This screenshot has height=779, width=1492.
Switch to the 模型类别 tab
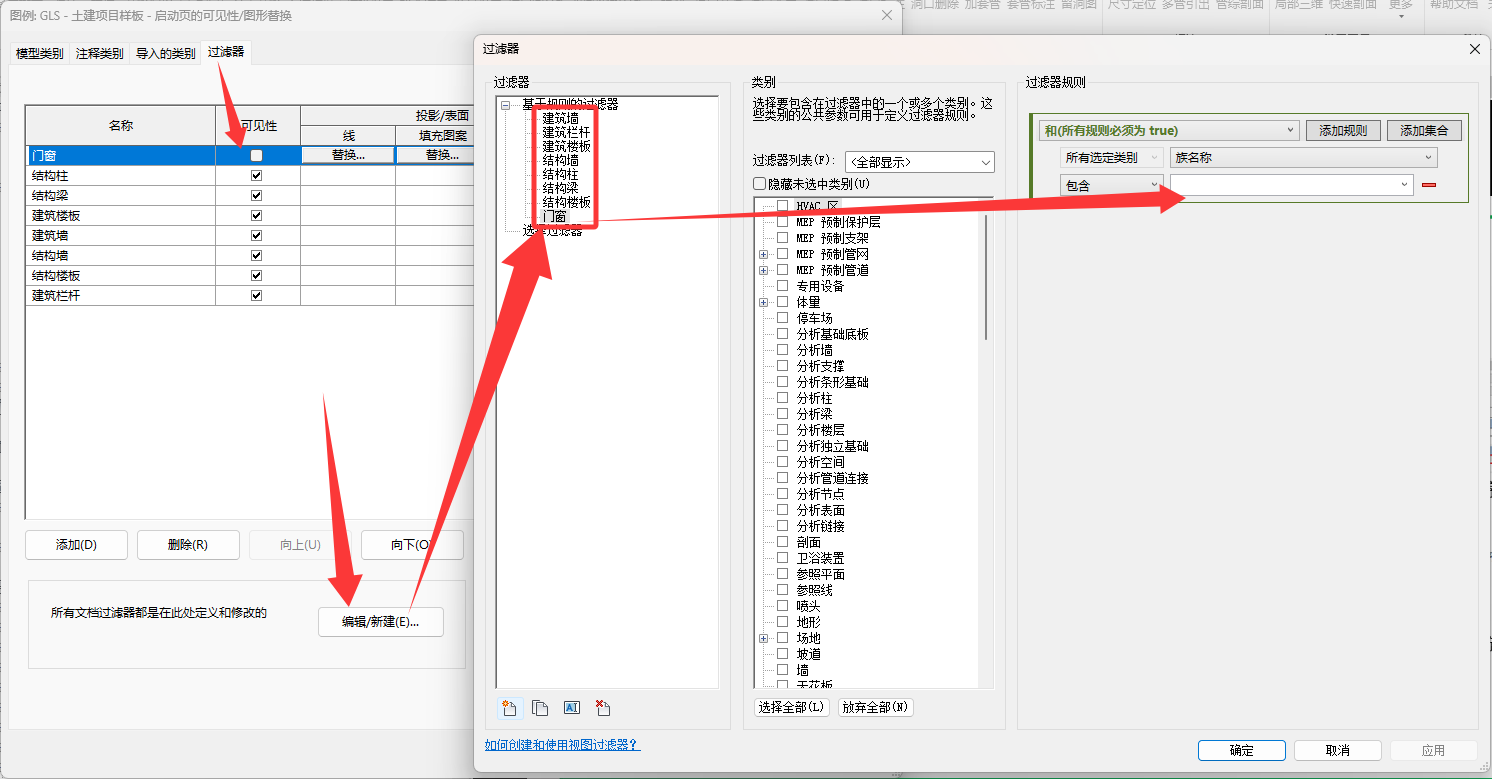39,53
